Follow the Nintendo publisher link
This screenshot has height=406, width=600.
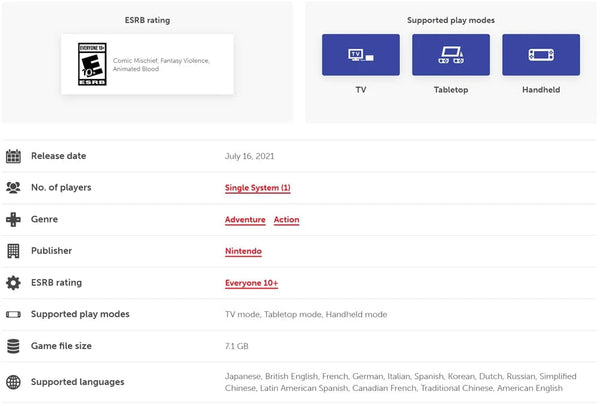[243, 252]
